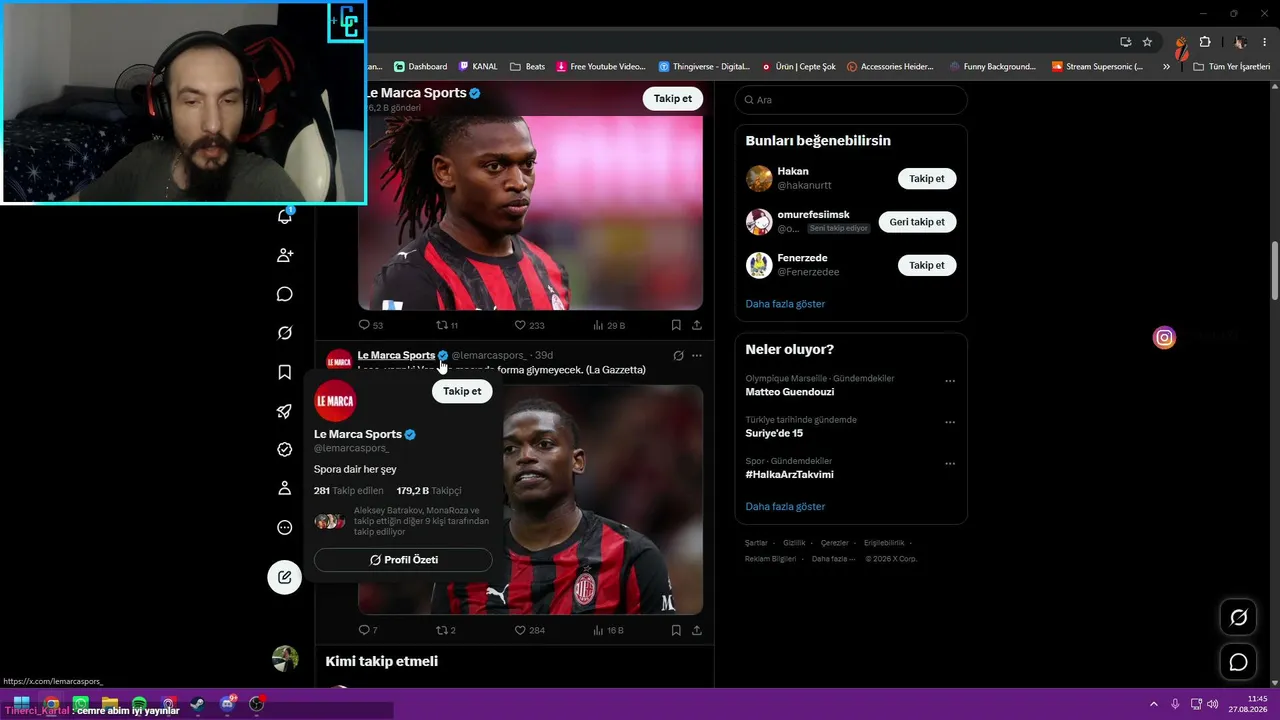Open Tüm Yer İşaretleri bookmarks folder

point(1231,67)
